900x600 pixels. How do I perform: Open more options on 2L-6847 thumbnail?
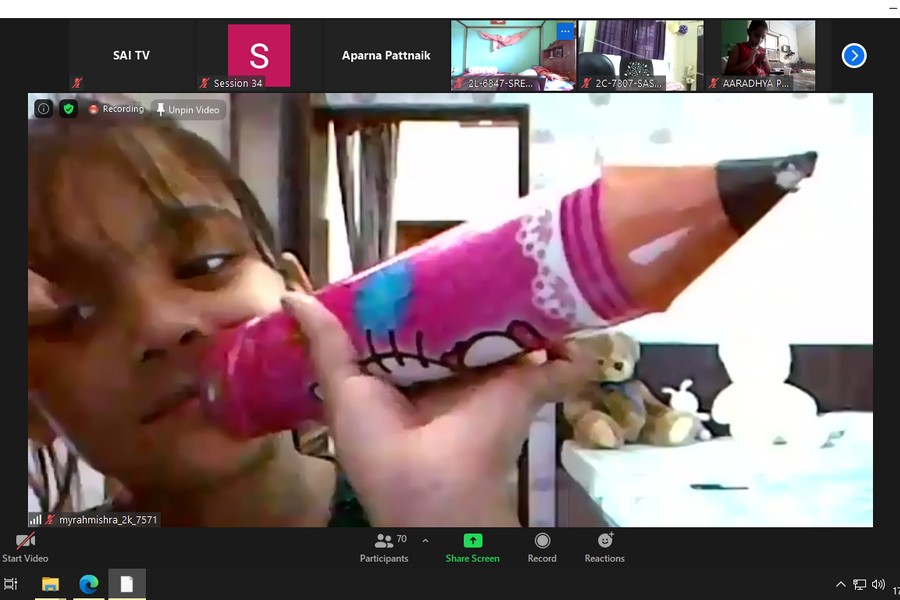(x=564, y=31)
